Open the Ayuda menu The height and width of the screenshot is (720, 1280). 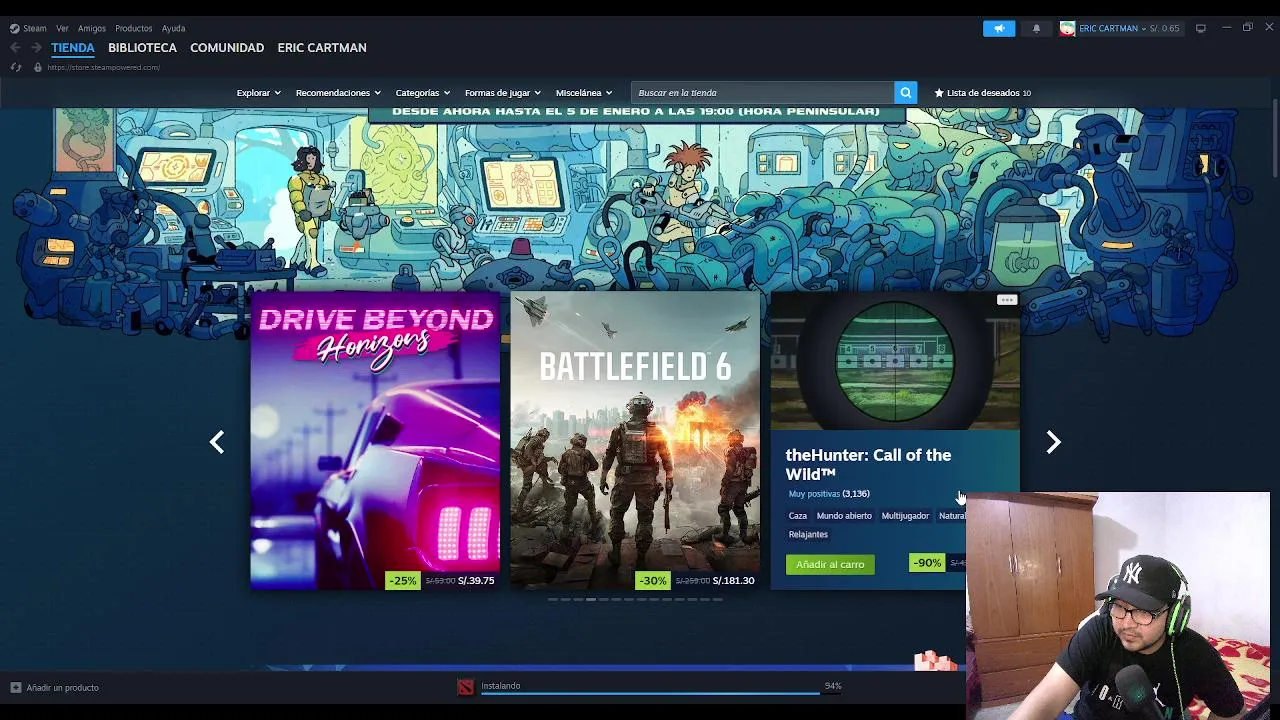173,28
